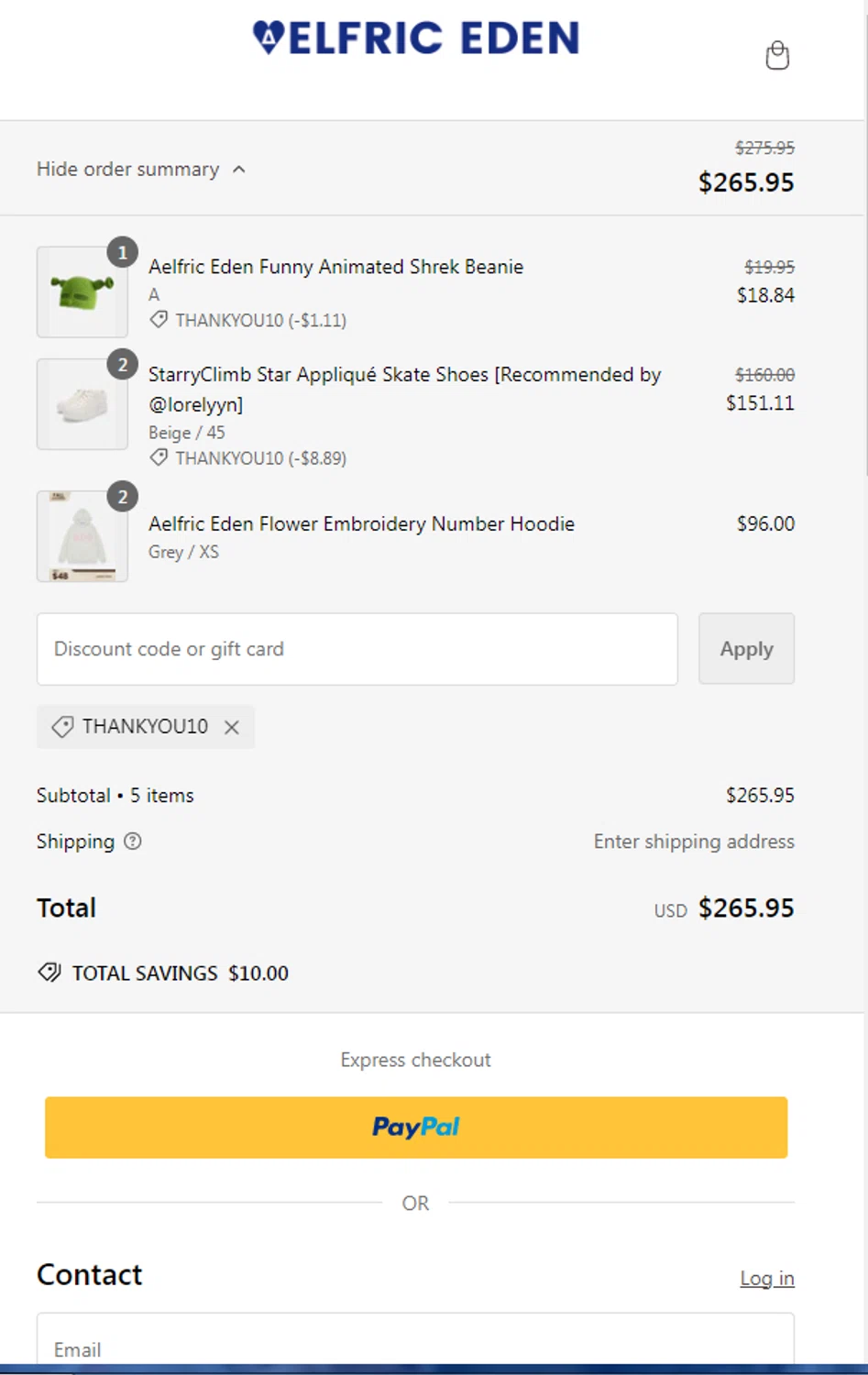Open the shopping bag icon
This screenshot has width=868, height=1375.
pyautogui.click(x=777, y=56)
